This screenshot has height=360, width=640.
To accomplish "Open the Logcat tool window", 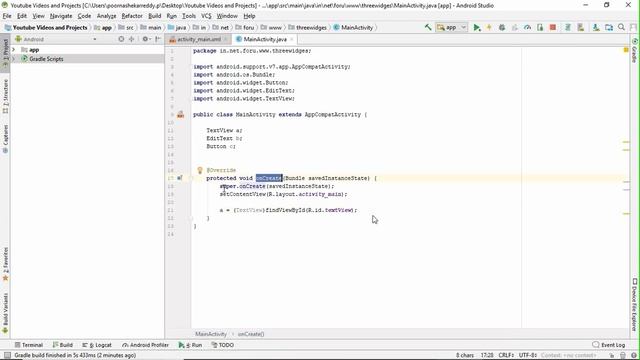I will 97,345.
